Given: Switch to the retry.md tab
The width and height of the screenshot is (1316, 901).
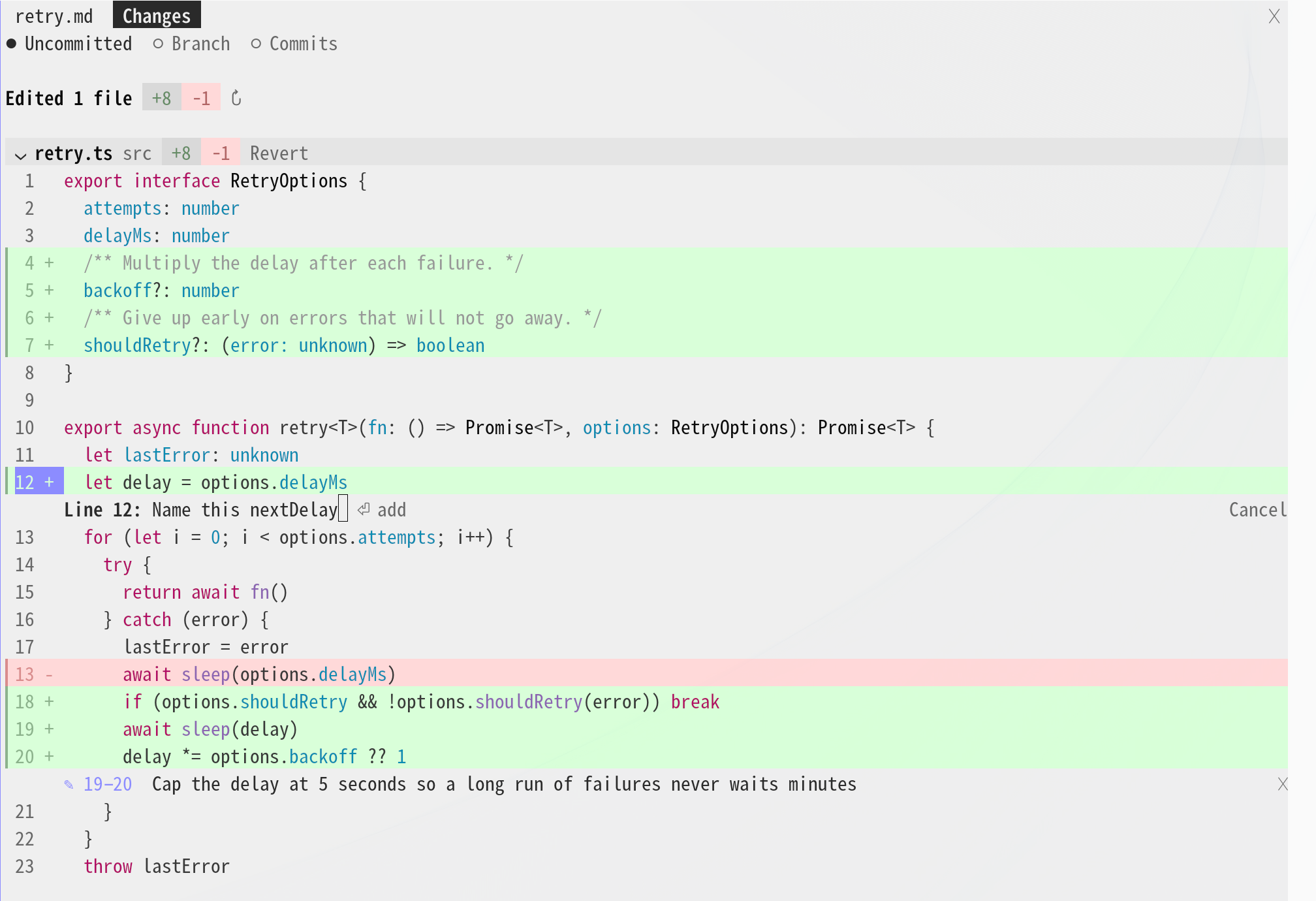Looking at the screenshot, I should (54, 16).
